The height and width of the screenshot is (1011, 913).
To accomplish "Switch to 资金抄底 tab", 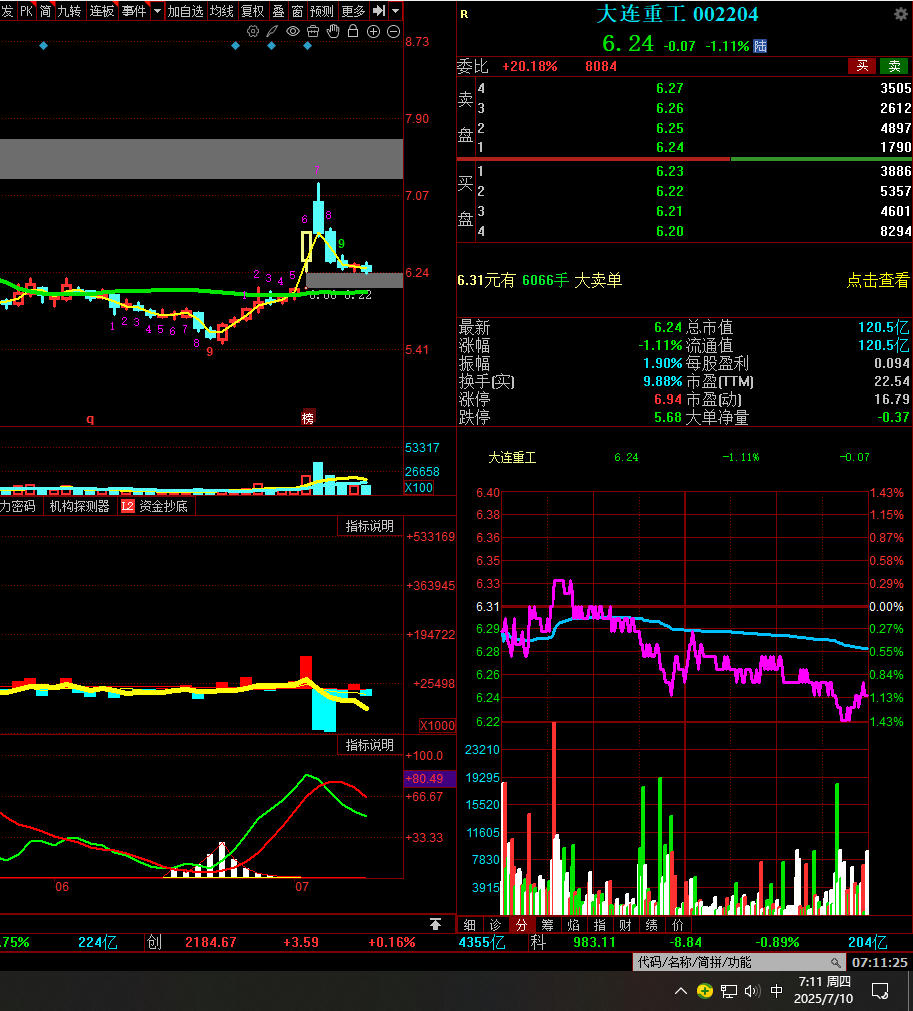I will tap(163, 506).
